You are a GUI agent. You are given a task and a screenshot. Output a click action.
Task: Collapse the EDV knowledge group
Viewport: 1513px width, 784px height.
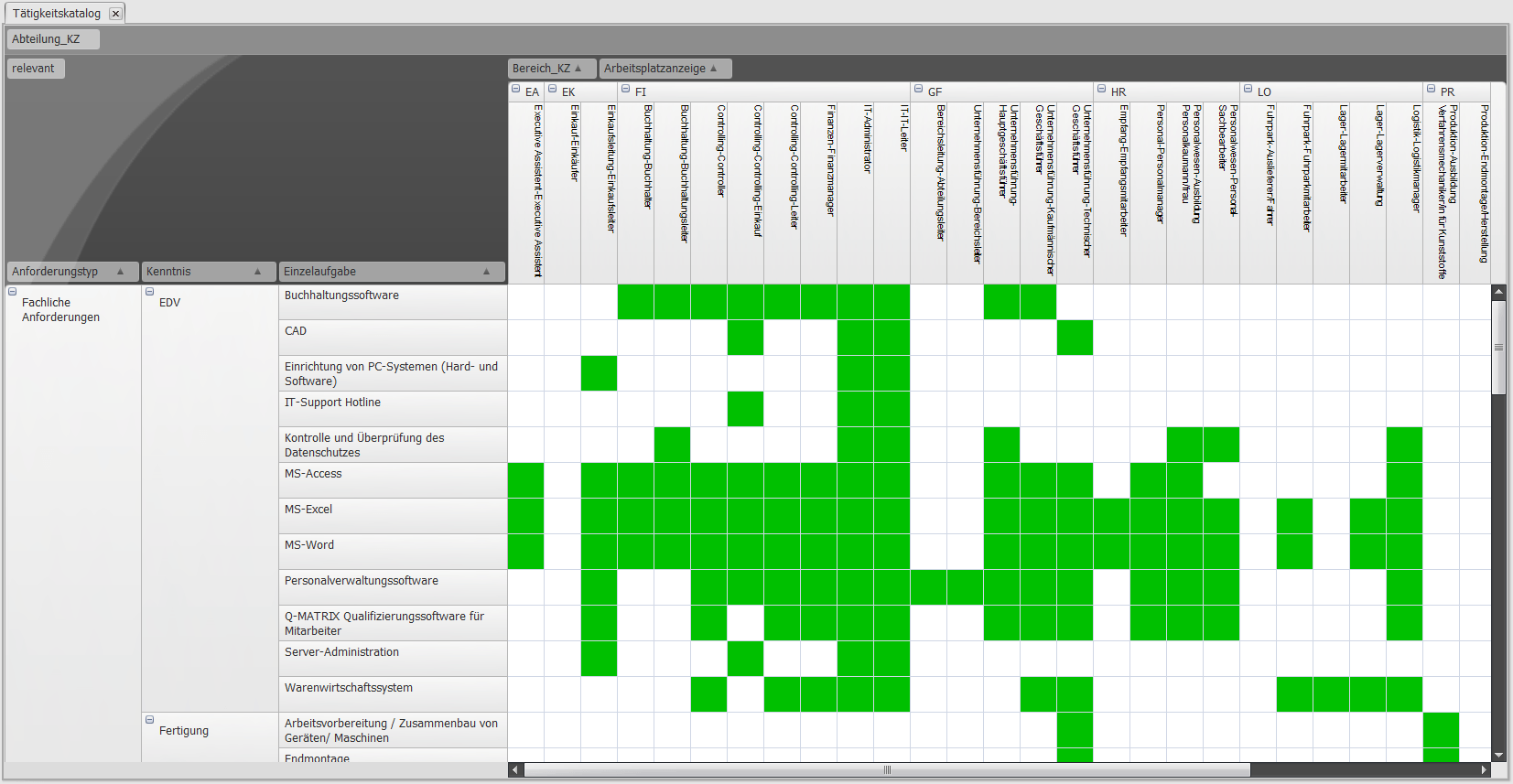[x=150, y=292]
